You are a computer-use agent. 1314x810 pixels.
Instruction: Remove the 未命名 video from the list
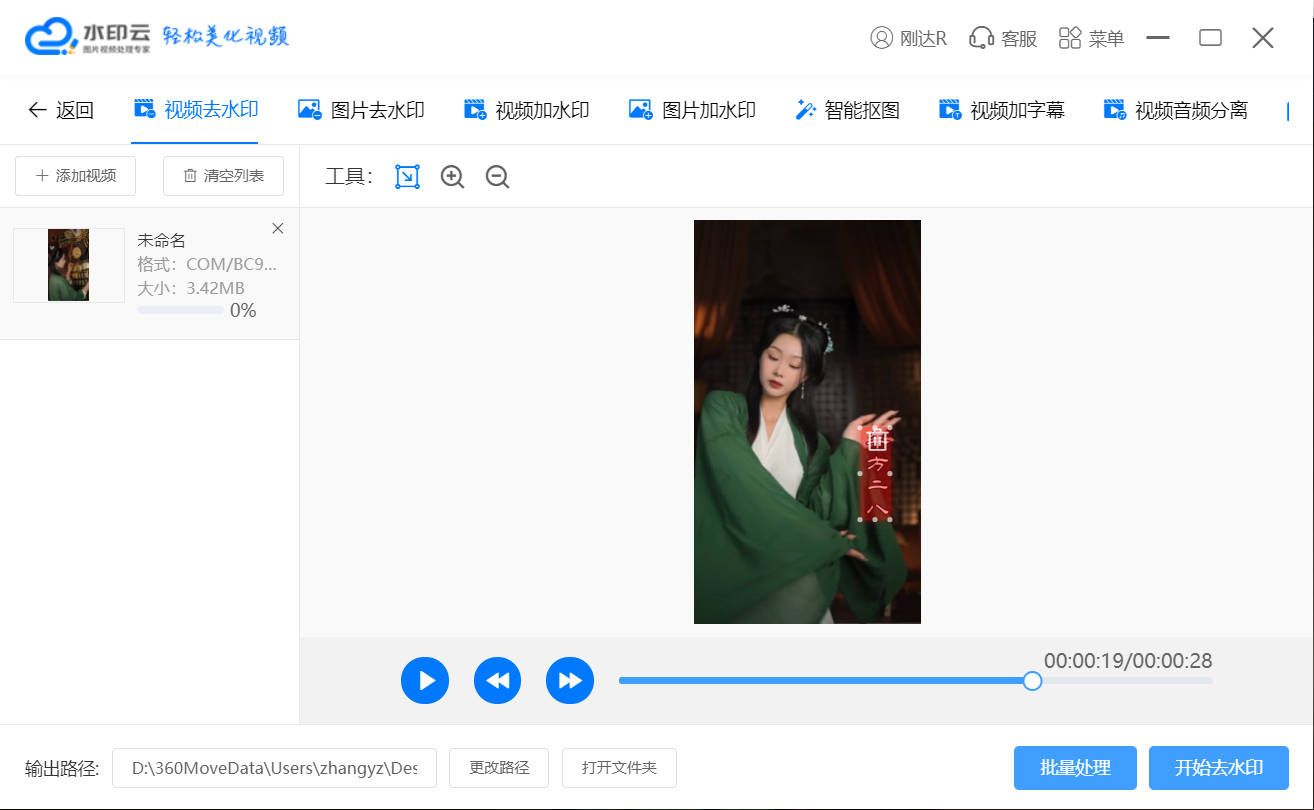[278, 228]
